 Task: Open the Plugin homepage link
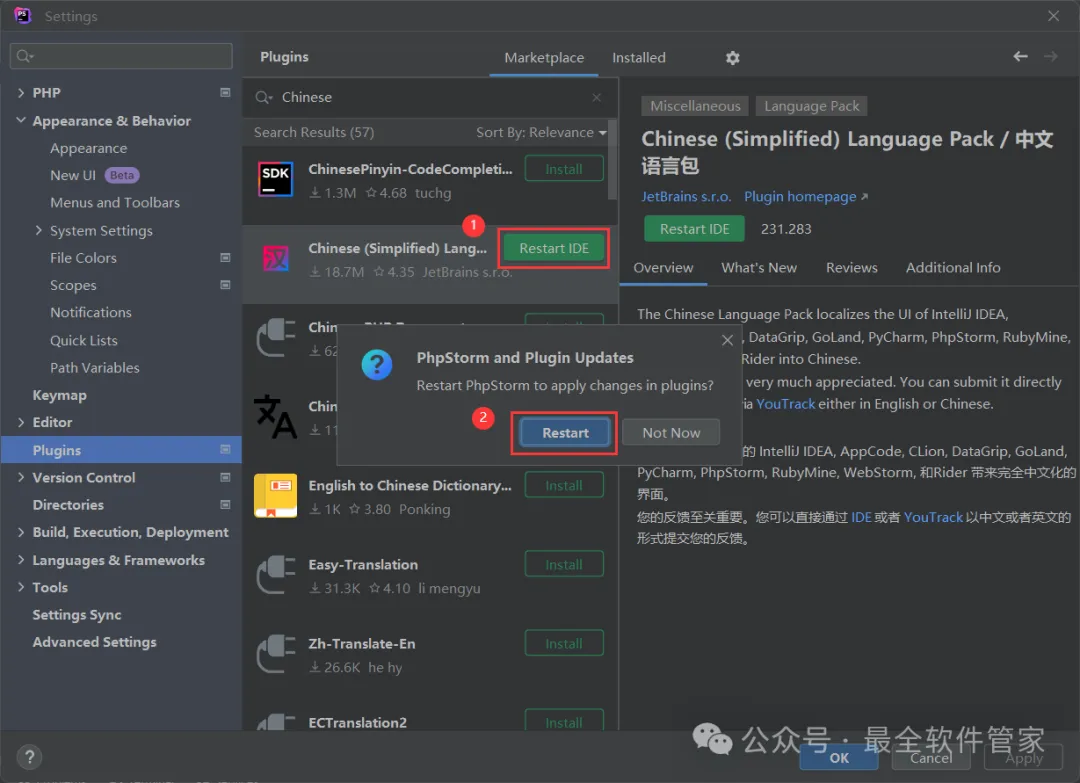(x=806, y=196)
